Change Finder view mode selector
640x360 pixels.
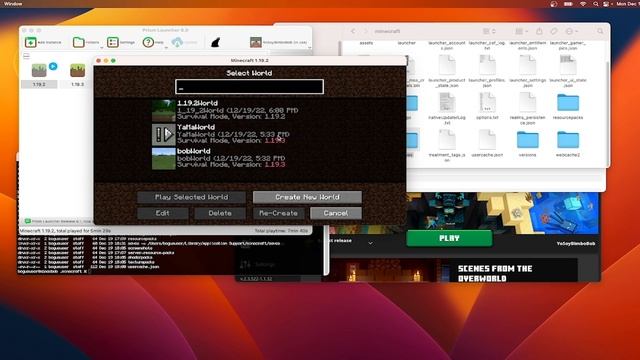click(489, 31)
